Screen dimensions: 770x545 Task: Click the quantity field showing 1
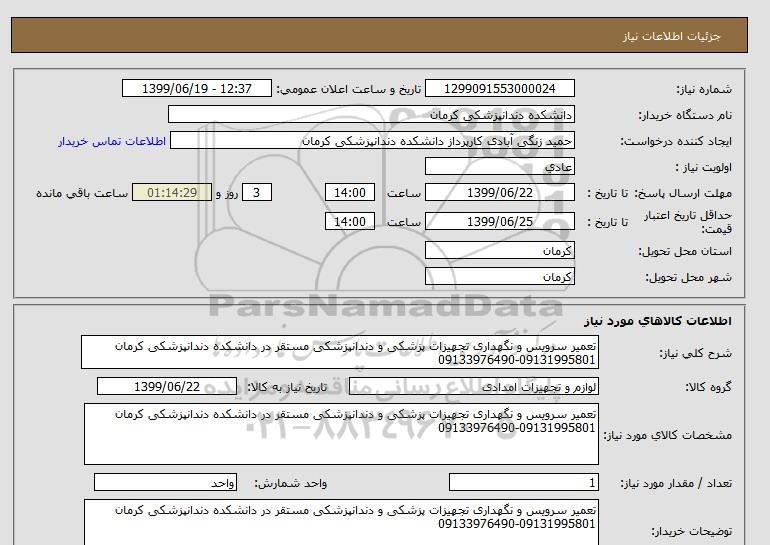pyautogui.click(x=523, y=482)
